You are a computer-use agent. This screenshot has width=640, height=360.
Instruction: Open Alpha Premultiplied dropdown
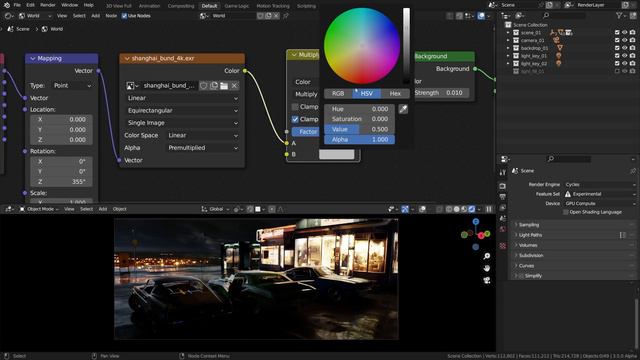coord(203,148)
